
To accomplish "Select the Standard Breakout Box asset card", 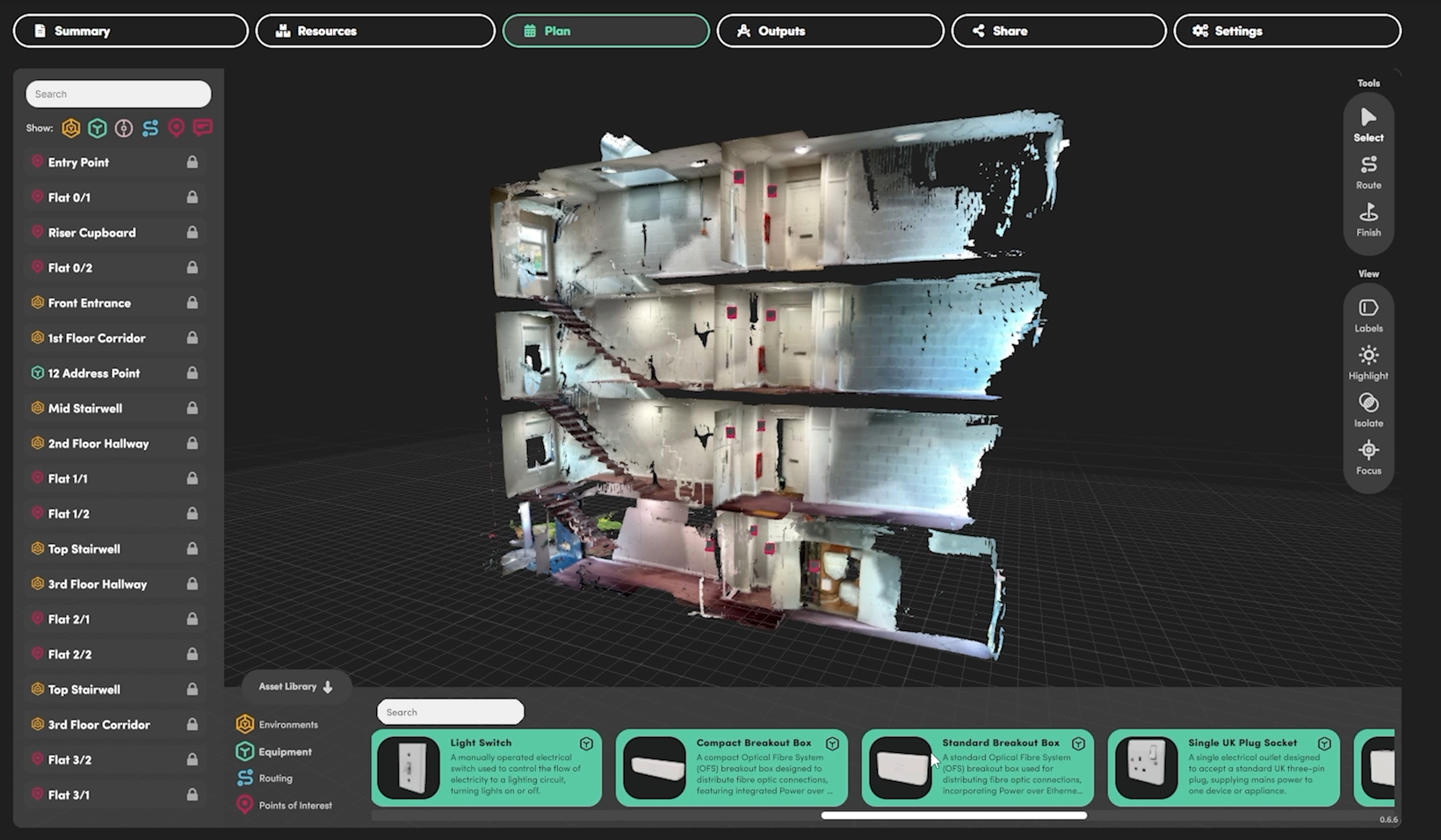I will click(x=977, y=767).
